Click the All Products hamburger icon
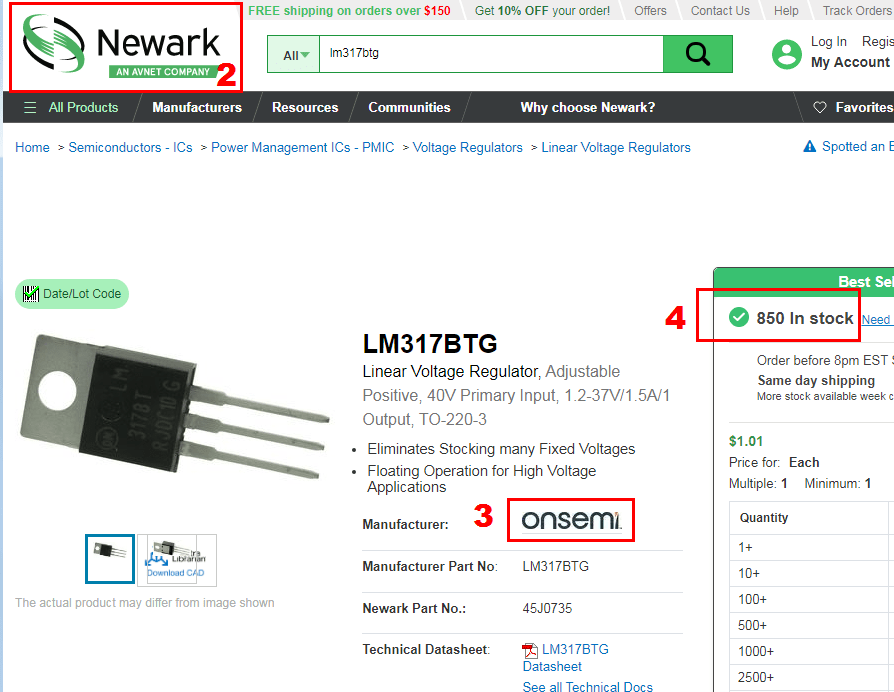Viewport: 894px width, 692px height. click(30, 107)
